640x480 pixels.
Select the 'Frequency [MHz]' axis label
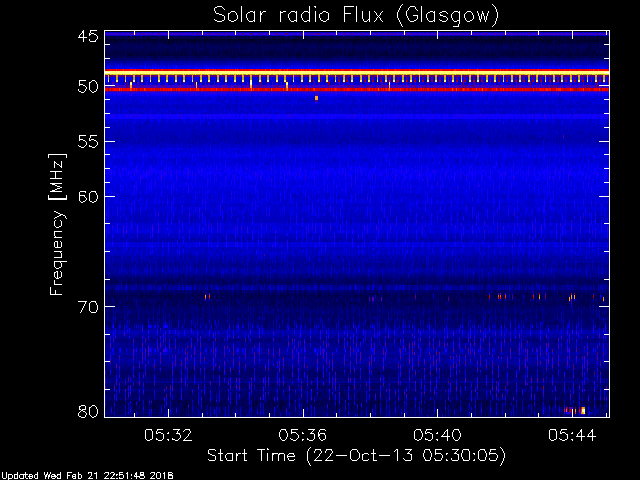[x=57, y=224]
